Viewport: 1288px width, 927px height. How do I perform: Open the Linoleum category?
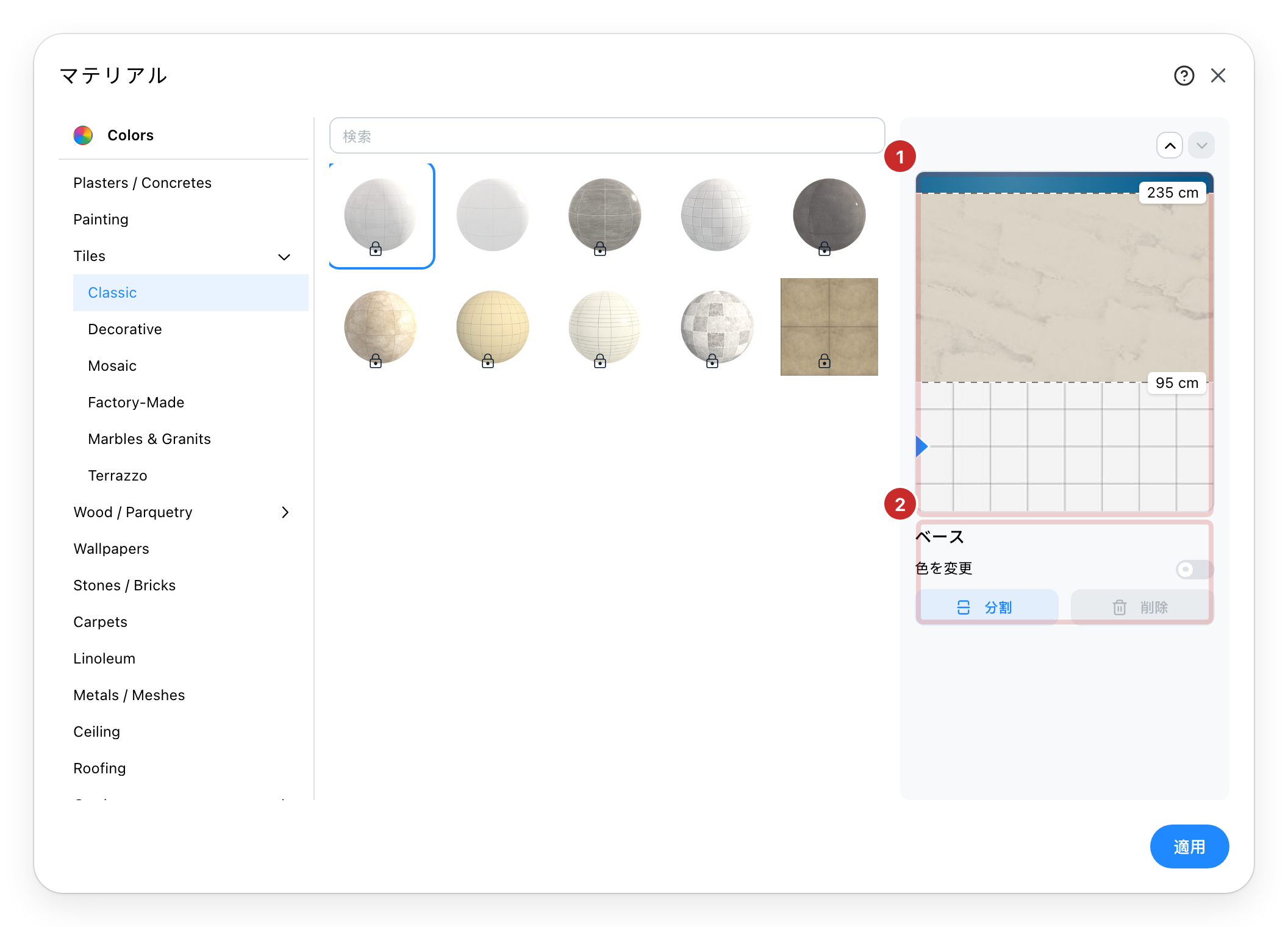(104, 659)
